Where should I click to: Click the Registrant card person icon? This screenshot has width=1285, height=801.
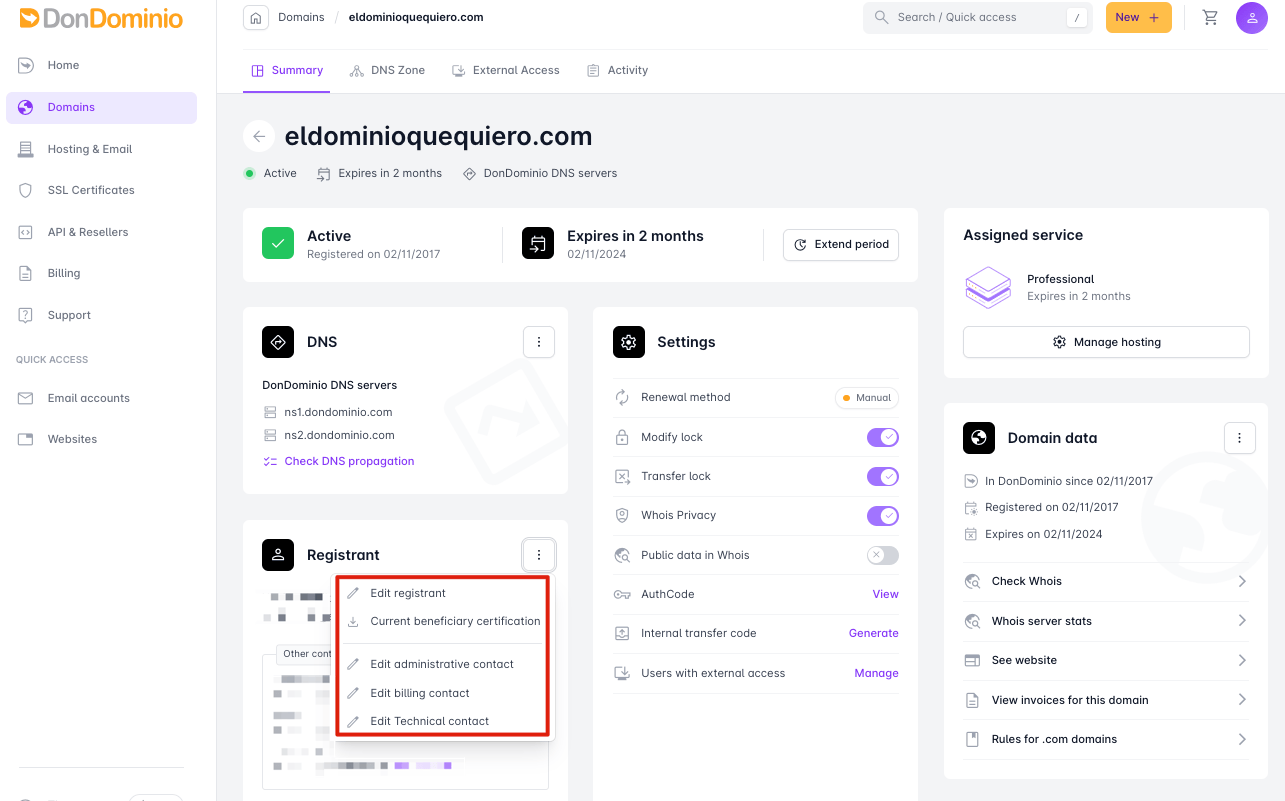click(278, 555)
